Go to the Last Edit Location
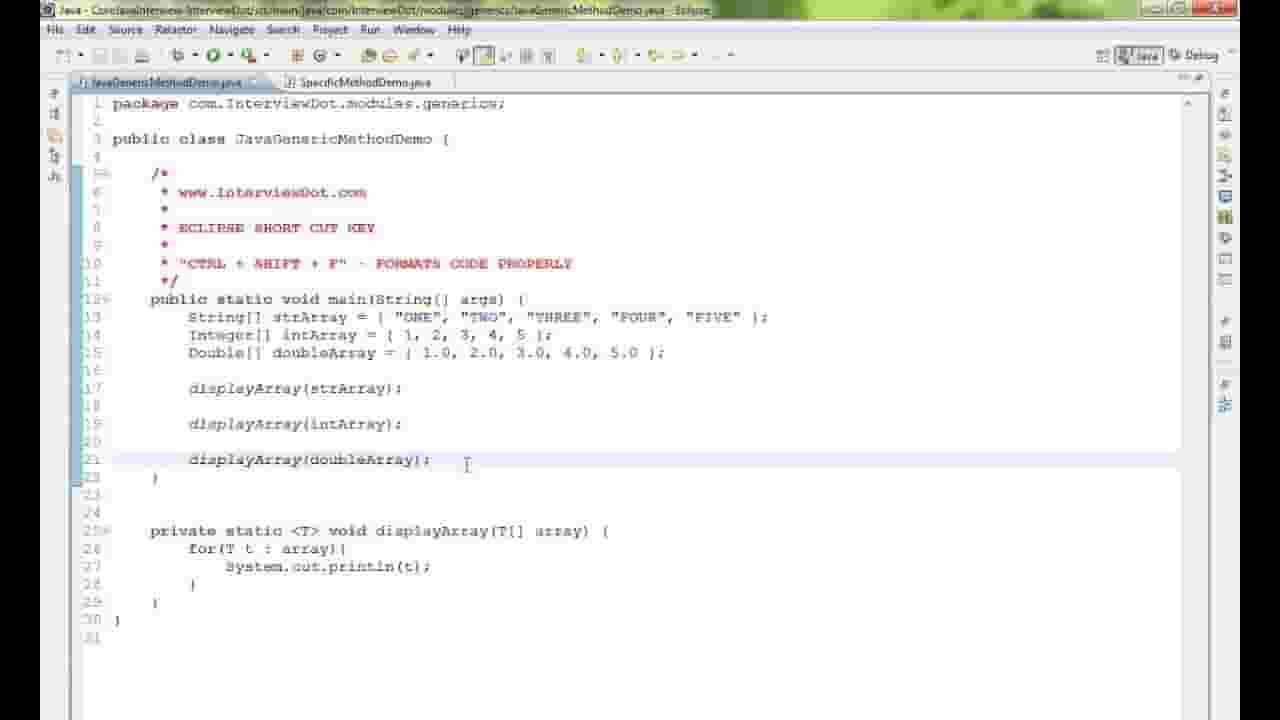Image resolution: width=1280 pixels, height=720 pixels. coord(654,56)
